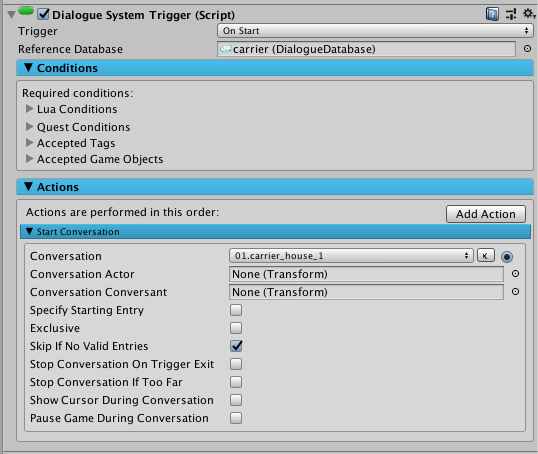Click the green script icon of the component
This screenshot has width=538, height=454.
[x=26, y=11]
